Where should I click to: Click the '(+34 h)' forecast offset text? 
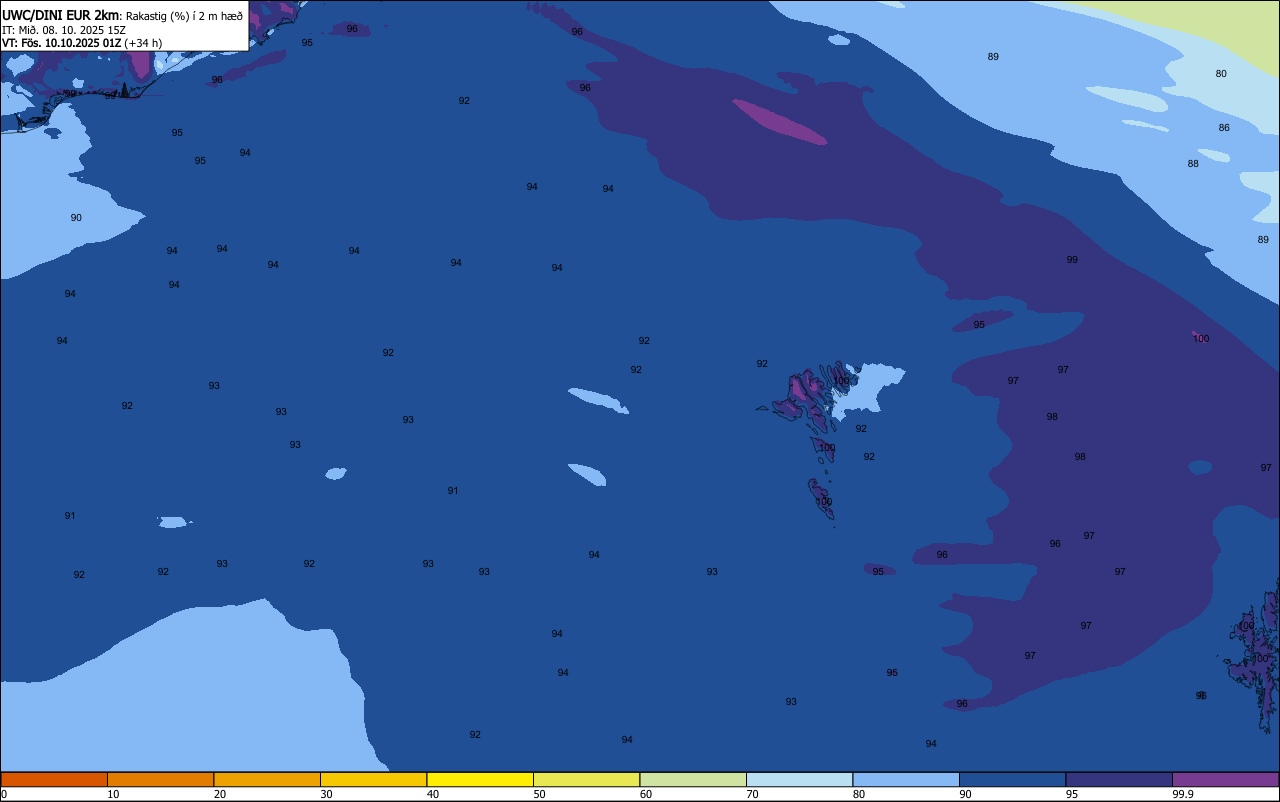(x=143, y=43)
